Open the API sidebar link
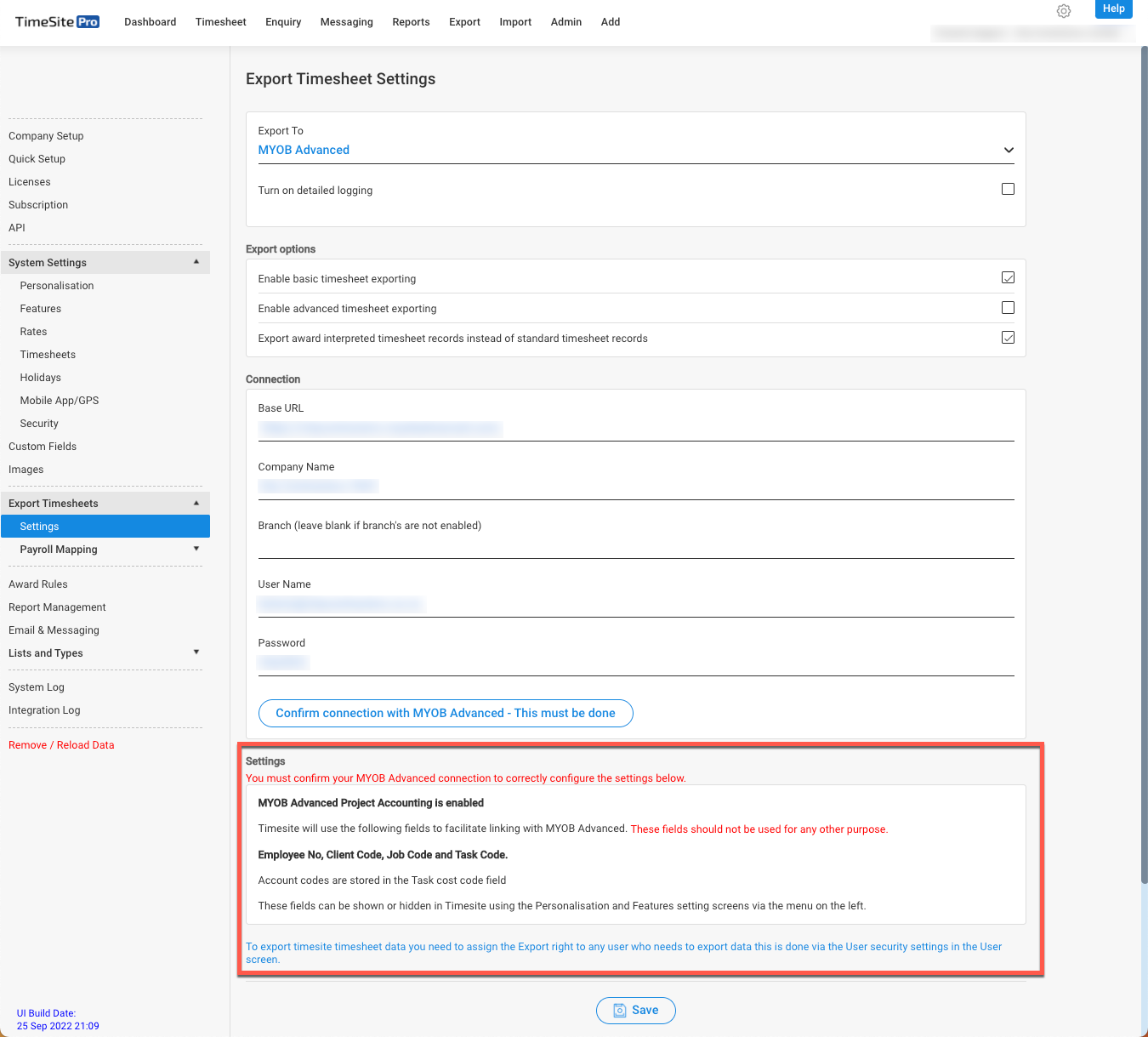This screenshot has height=1037, width=1148. [x=17, y=228]
